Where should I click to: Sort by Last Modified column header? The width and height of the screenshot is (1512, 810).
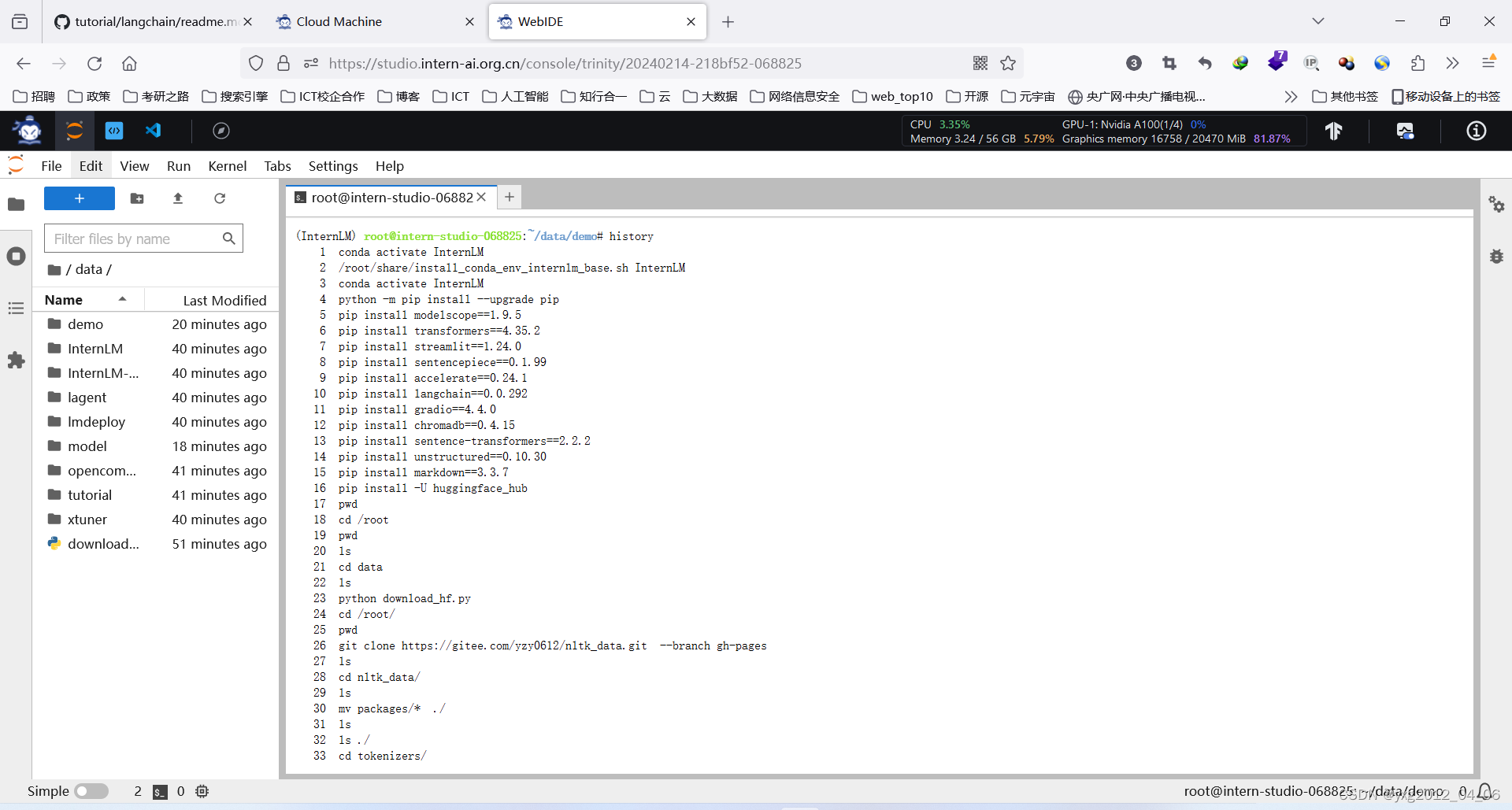[224, 300]
